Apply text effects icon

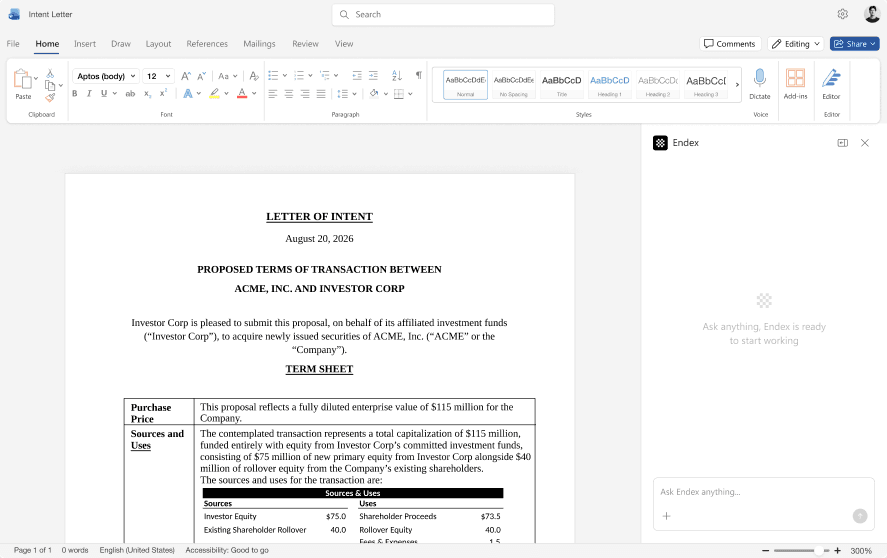188,93
